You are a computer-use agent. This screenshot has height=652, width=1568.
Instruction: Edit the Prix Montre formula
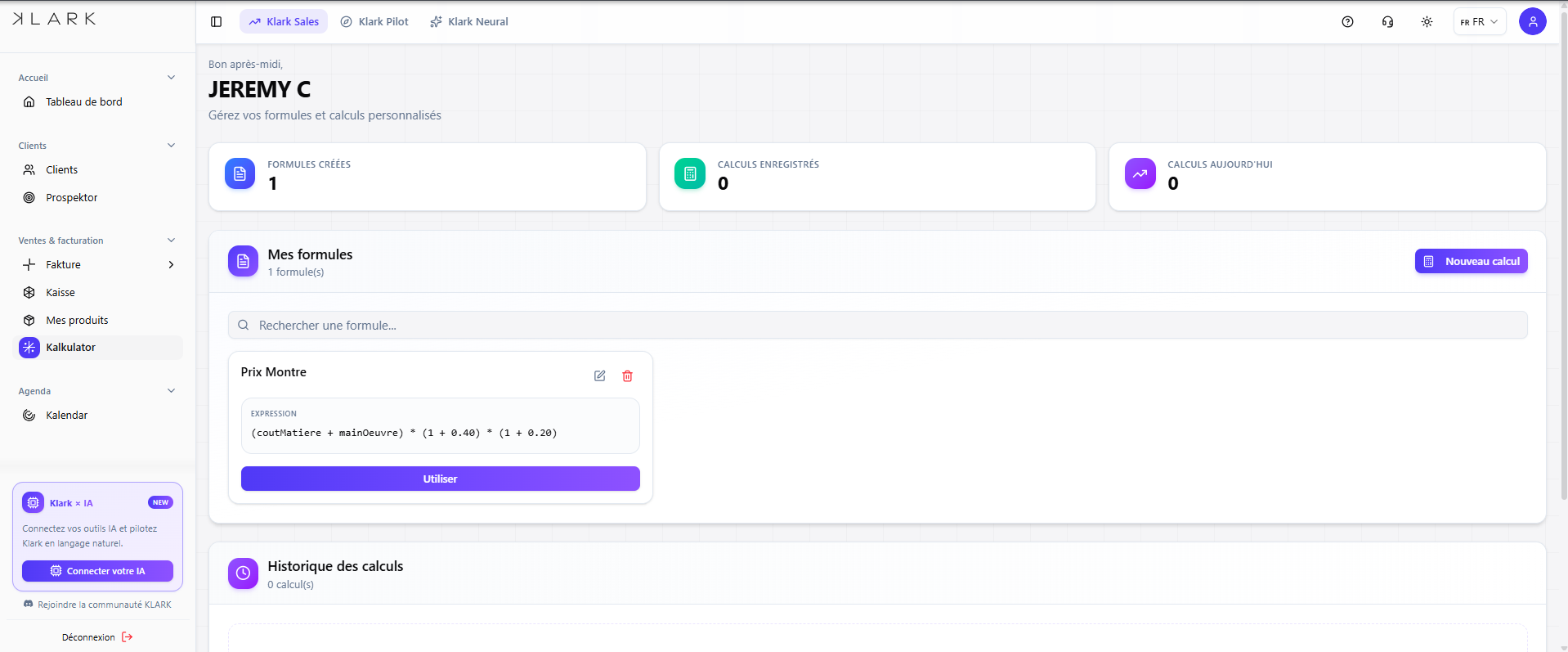(599, 375)
